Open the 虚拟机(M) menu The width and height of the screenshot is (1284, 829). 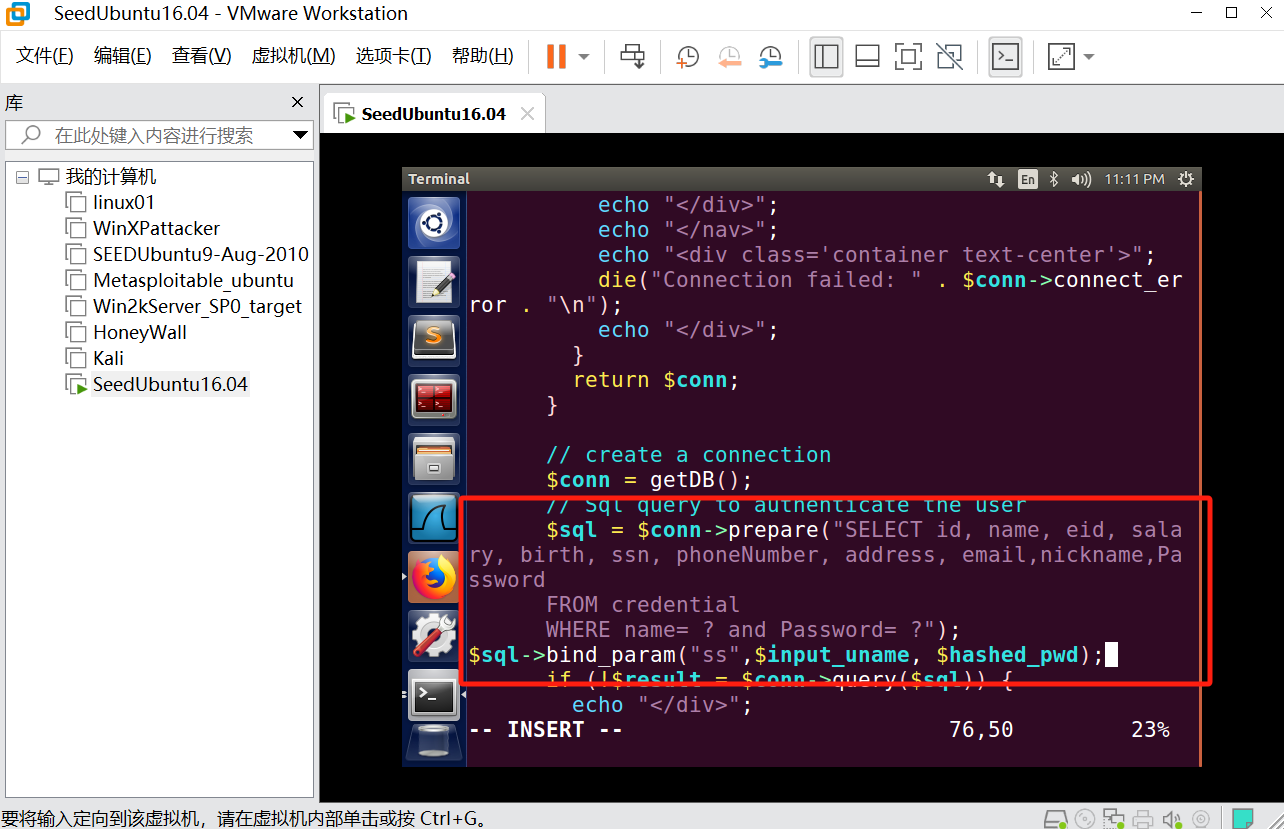(293, 56)
